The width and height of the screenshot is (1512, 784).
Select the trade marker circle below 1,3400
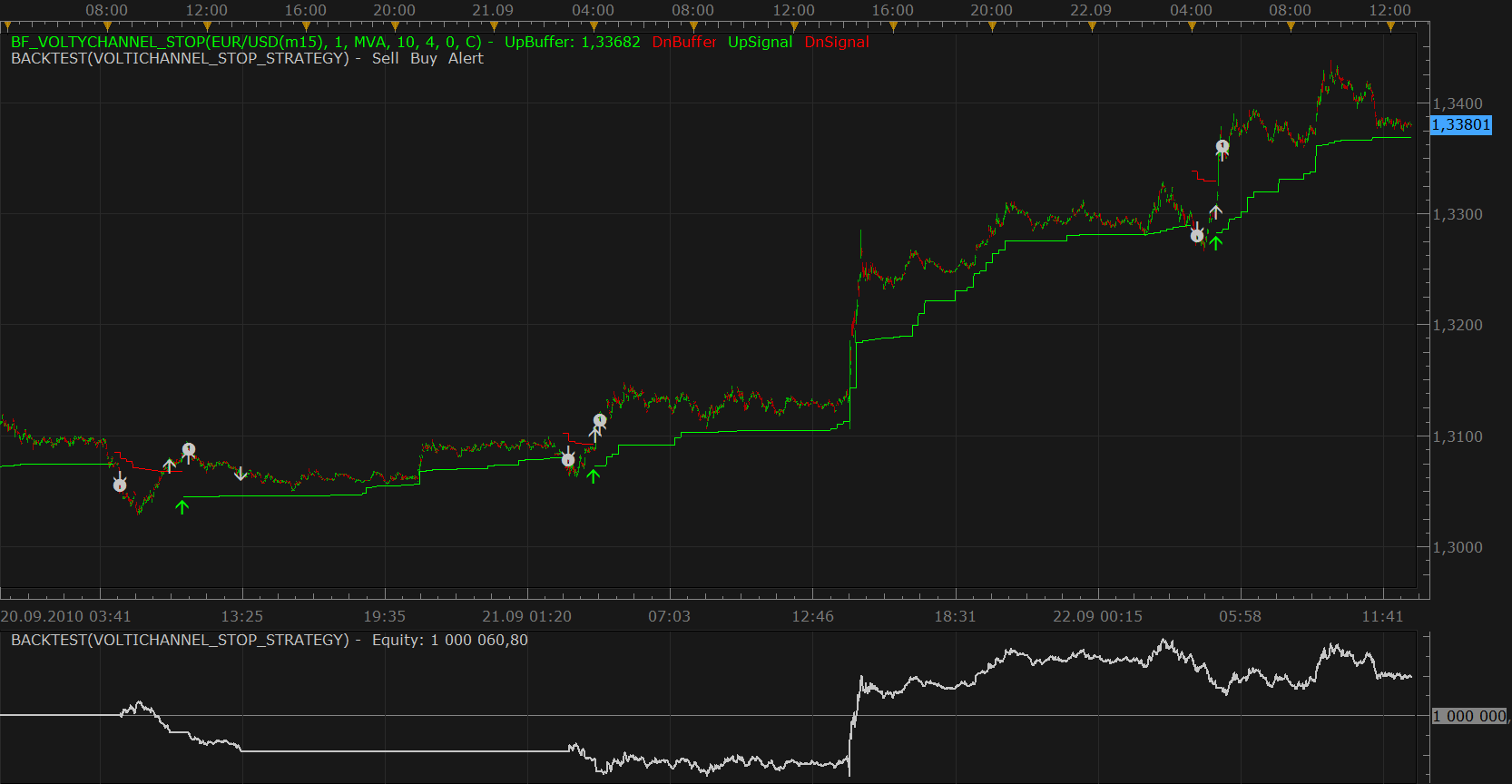point(1222,146)
